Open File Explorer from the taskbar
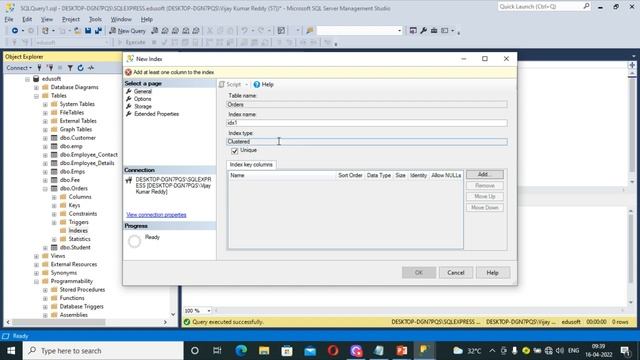 (264, 351)
